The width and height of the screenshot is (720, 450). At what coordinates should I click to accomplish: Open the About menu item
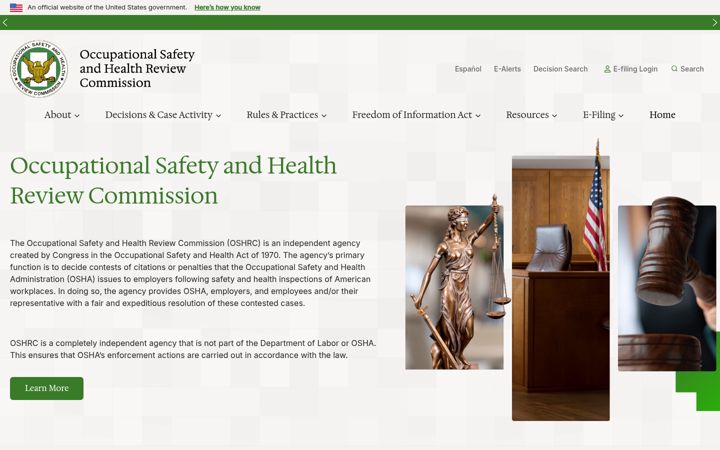(x=58, y=115)
